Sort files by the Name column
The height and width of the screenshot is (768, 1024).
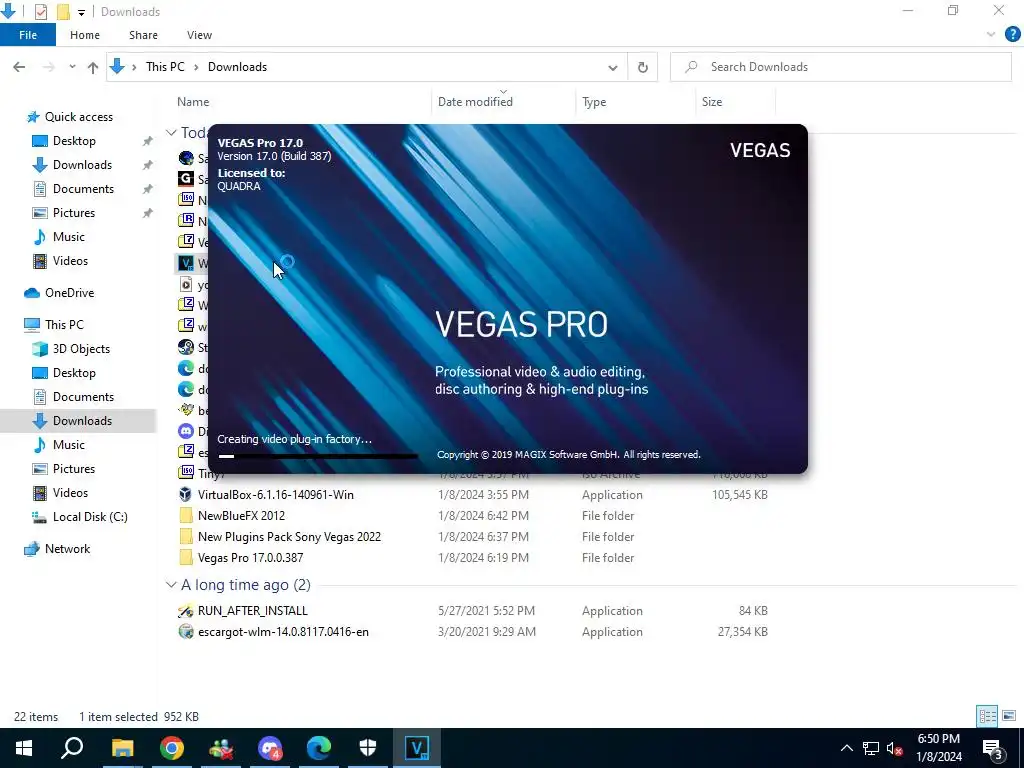pos(193,102)
